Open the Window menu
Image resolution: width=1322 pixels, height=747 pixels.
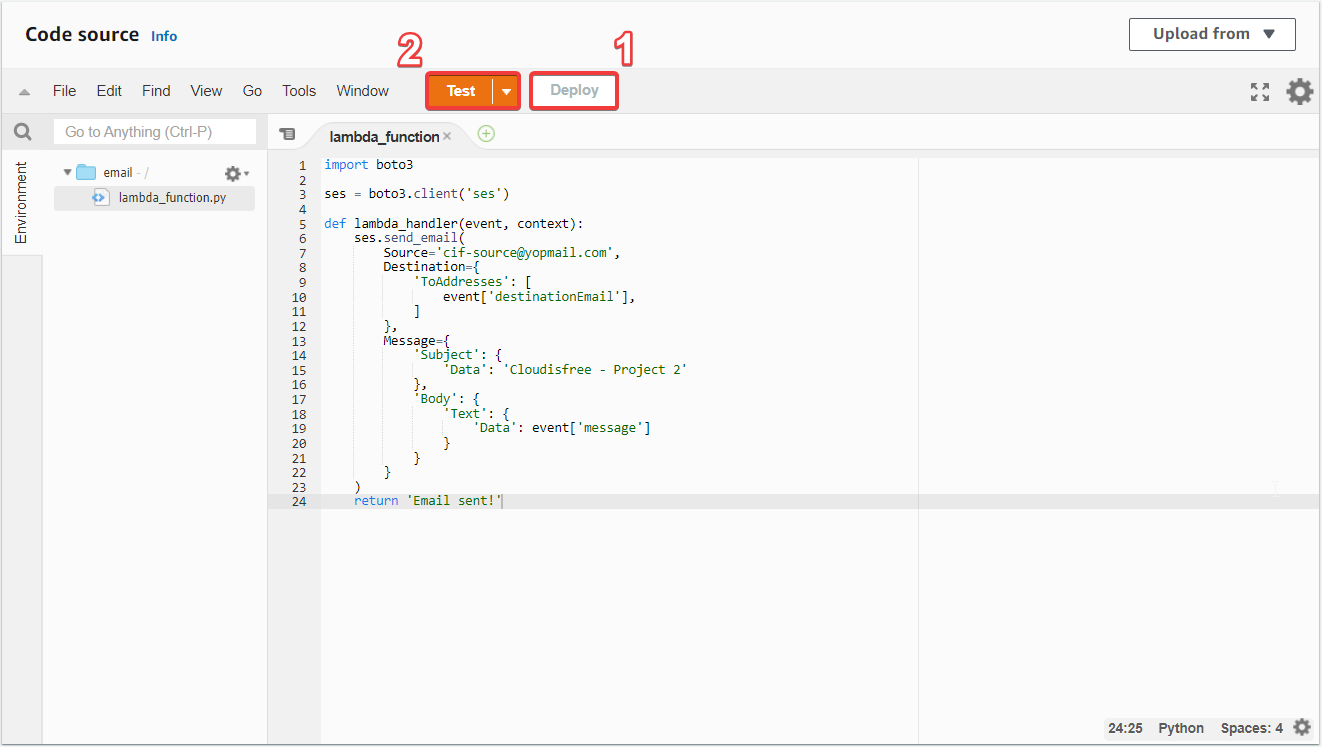click(362, 91)
